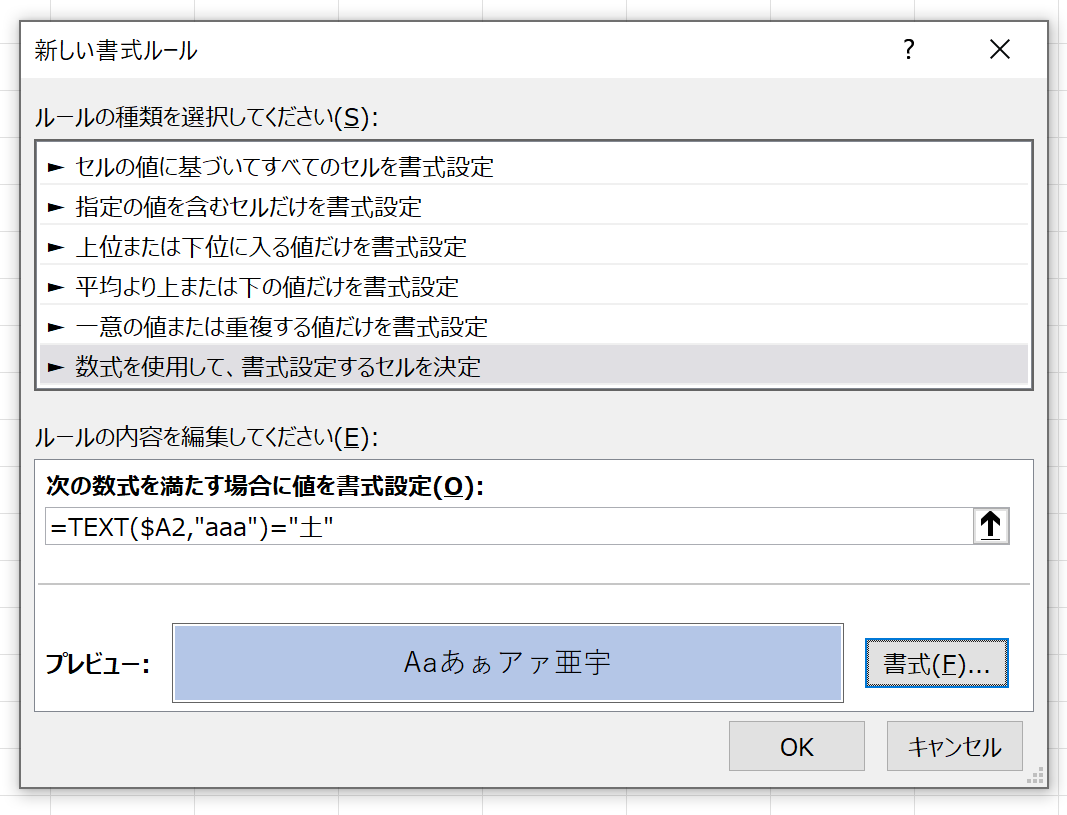Click the dialog resize grip at bottom corner
Viewport: 1067px width, 815px height.
[x=1036, y=776]
